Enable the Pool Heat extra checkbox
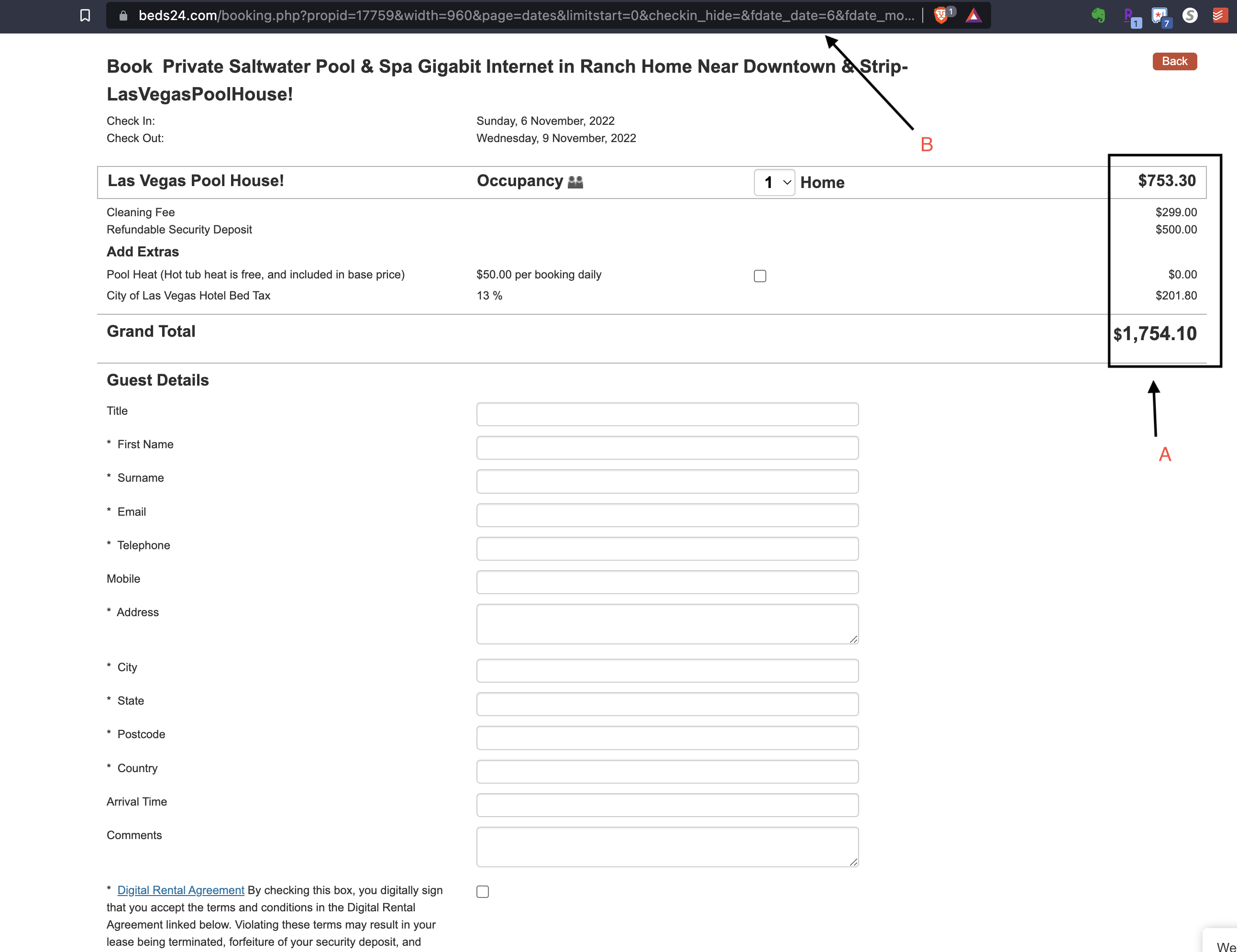Image resolution: width=1237 pixels, height=952 pixels. 760,276
